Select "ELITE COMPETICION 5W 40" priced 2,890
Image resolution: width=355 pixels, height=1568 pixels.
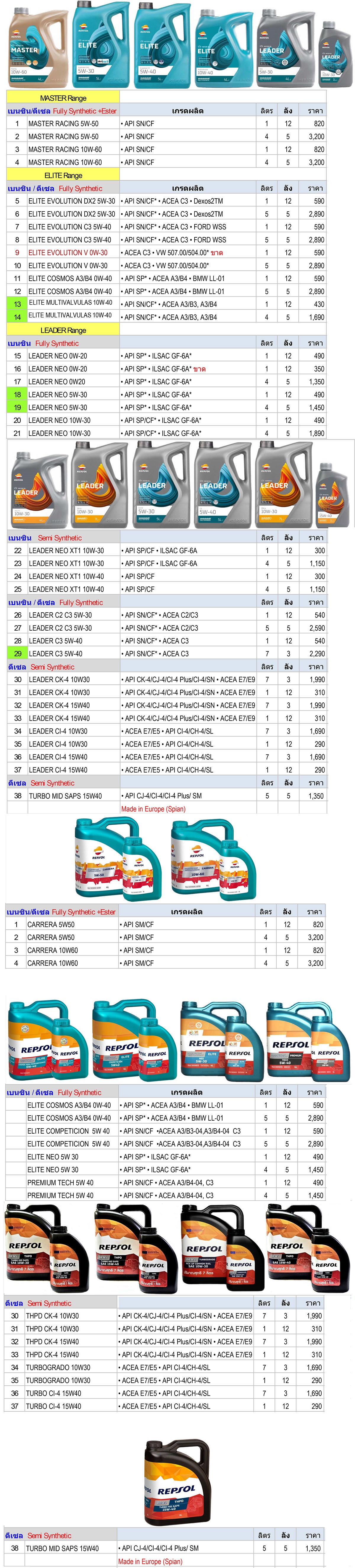[x=69, y=1144]
